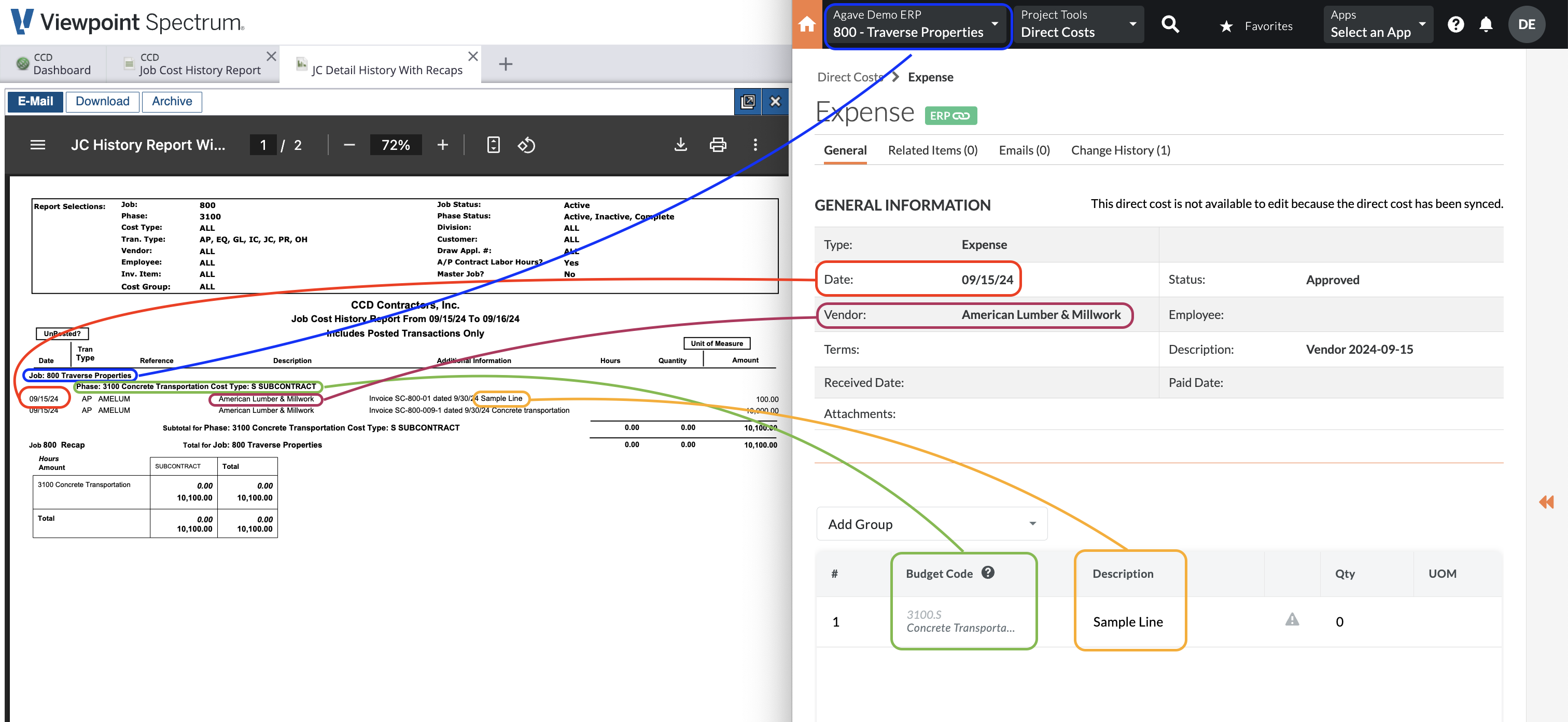Screen dimensions: 1568x722
Task: Click the PDF zoom percentage field
Action: 396,145
